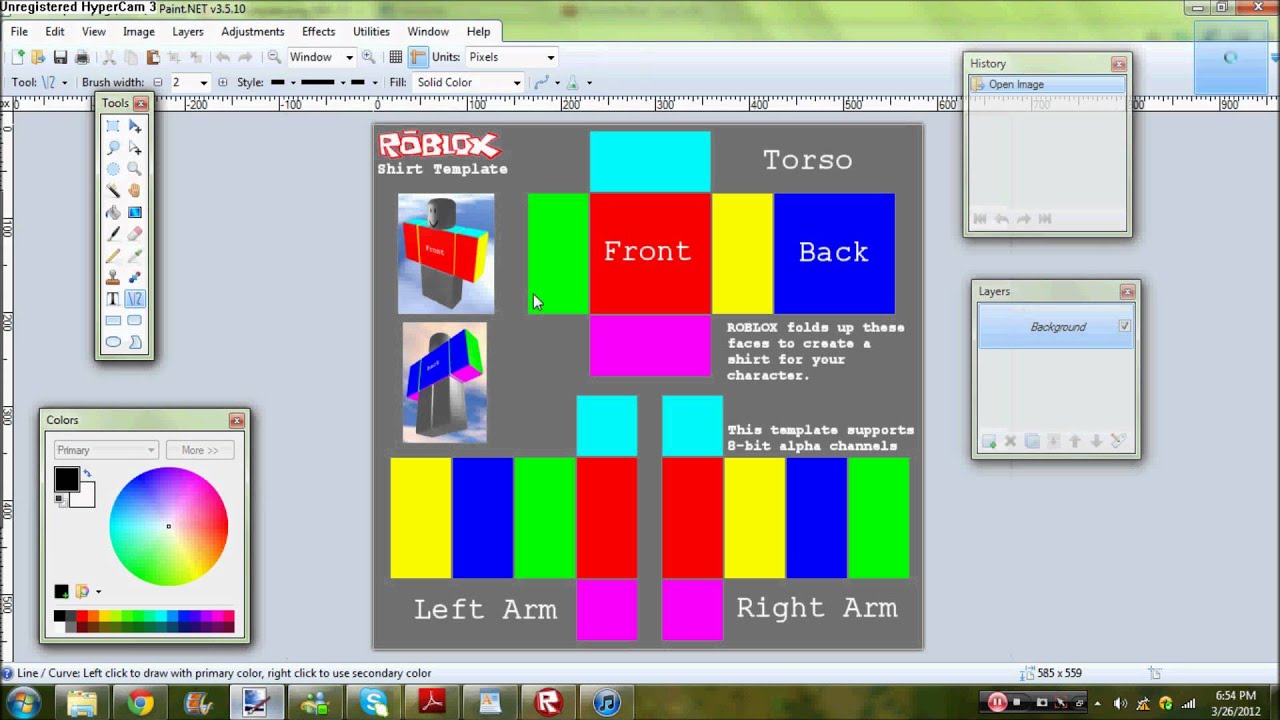Image resolution: width=1280 pixels, height=720 pixels.
Task: Open the Edit menu
Action: coord(55,31)
